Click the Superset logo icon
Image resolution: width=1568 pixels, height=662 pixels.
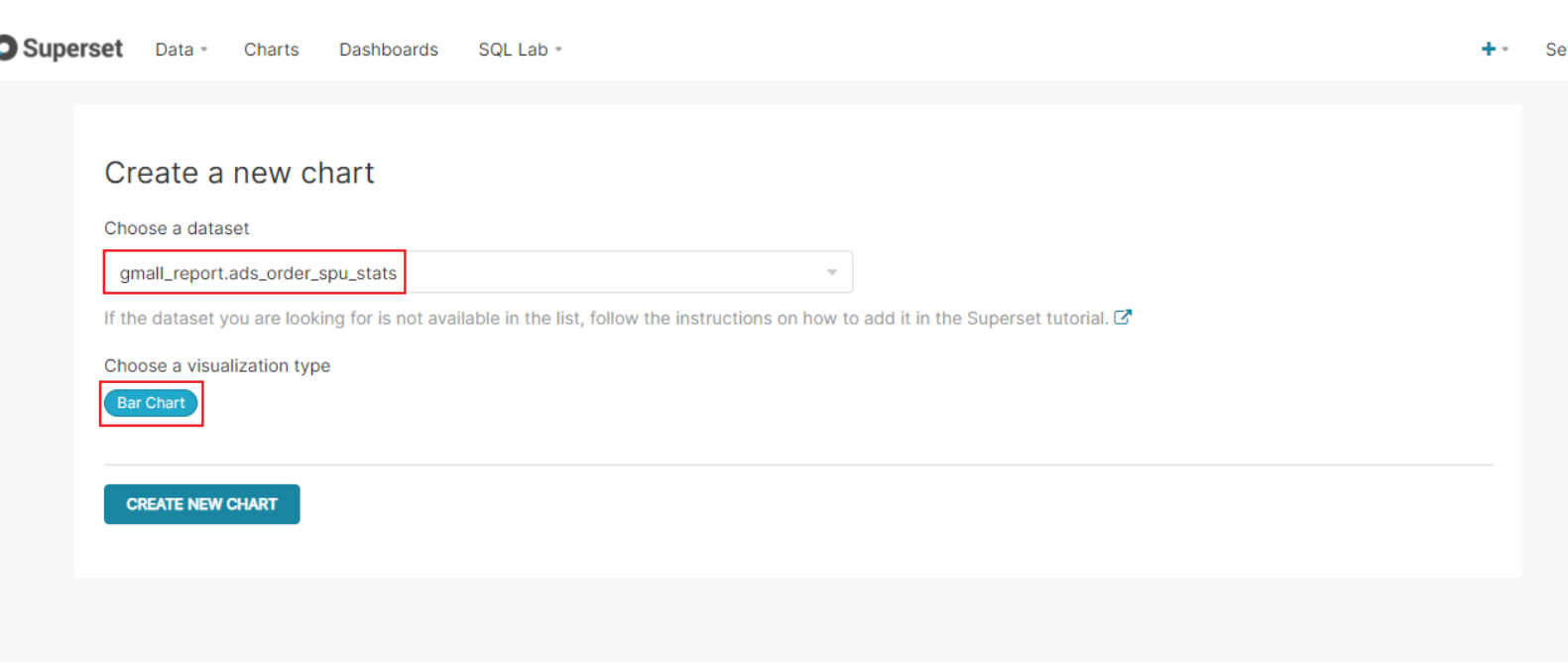8,48
